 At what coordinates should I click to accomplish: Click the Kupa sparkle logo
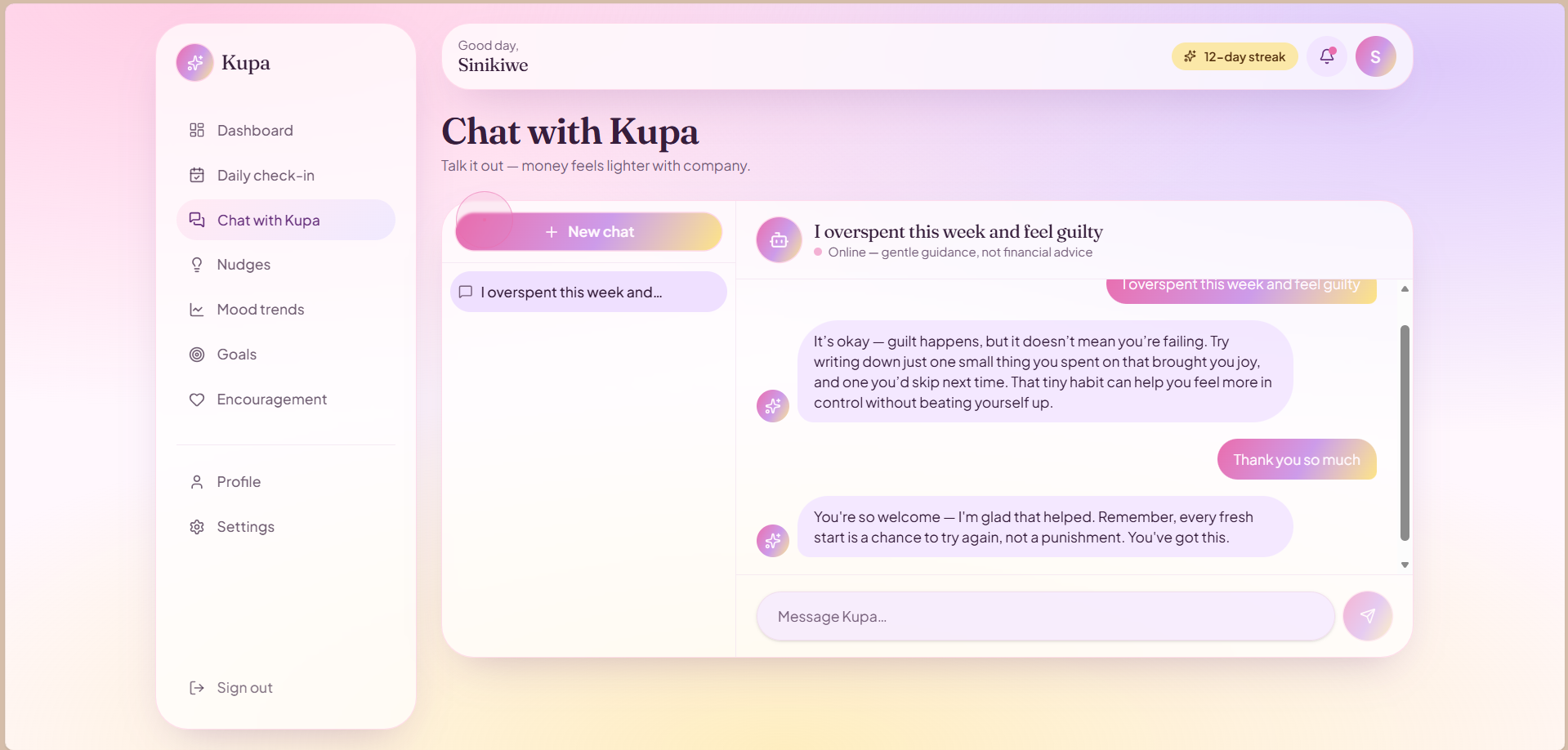[194, 63]
